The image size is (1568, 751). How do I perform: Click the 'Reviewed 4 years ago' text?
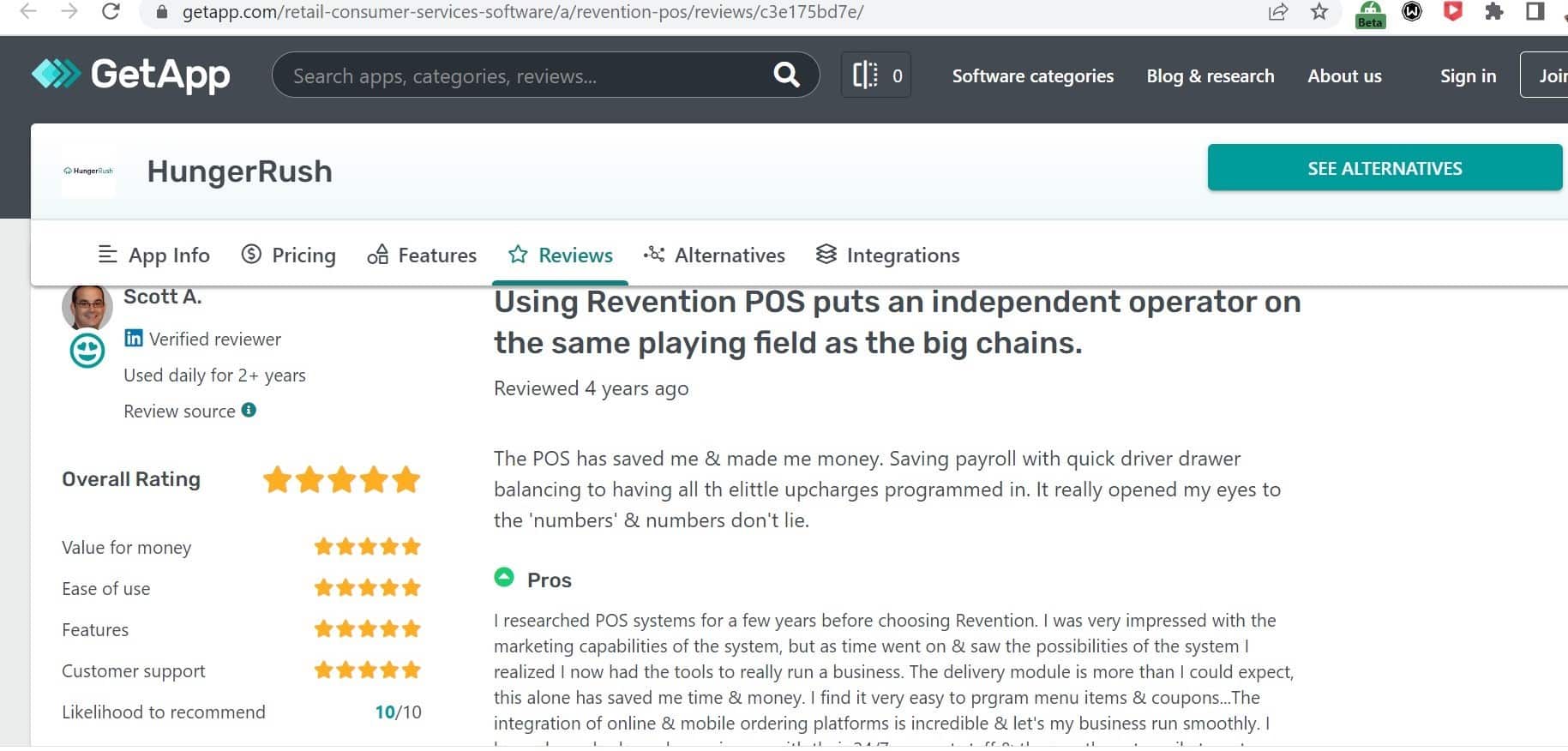[592, 388]
